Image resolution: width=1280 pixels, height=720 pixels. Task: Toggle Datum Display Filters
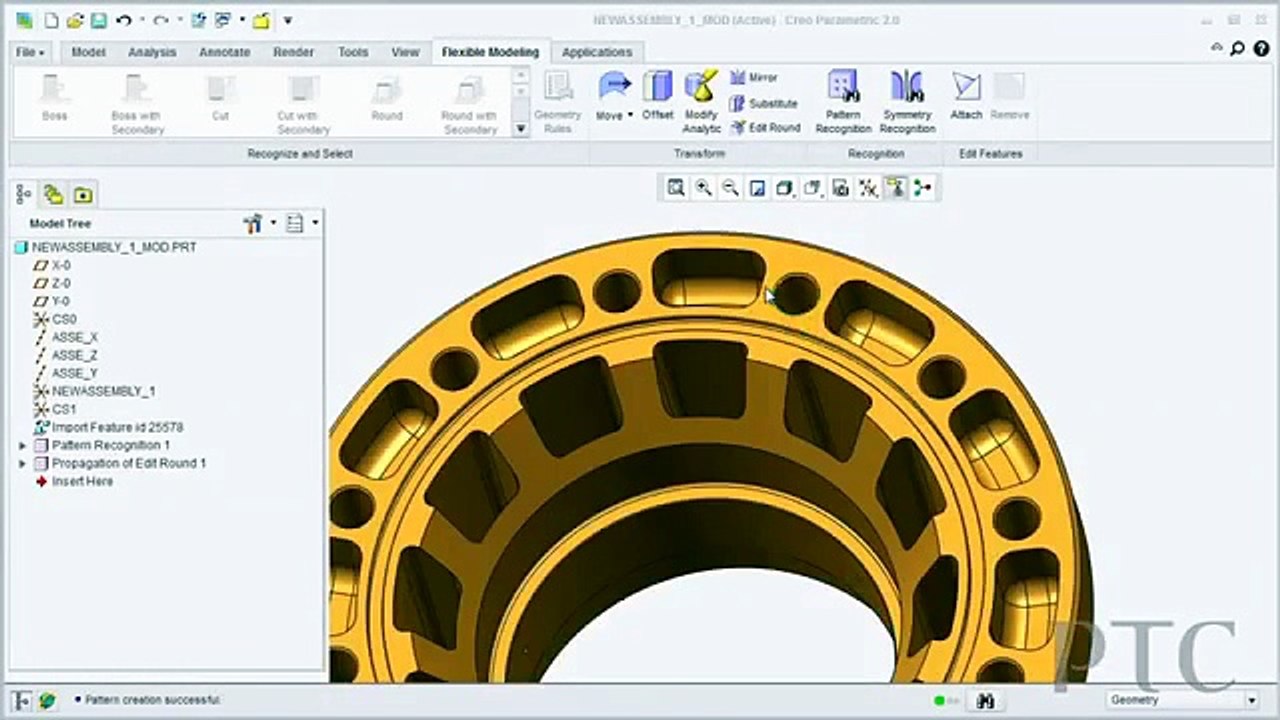click(868, 187)
